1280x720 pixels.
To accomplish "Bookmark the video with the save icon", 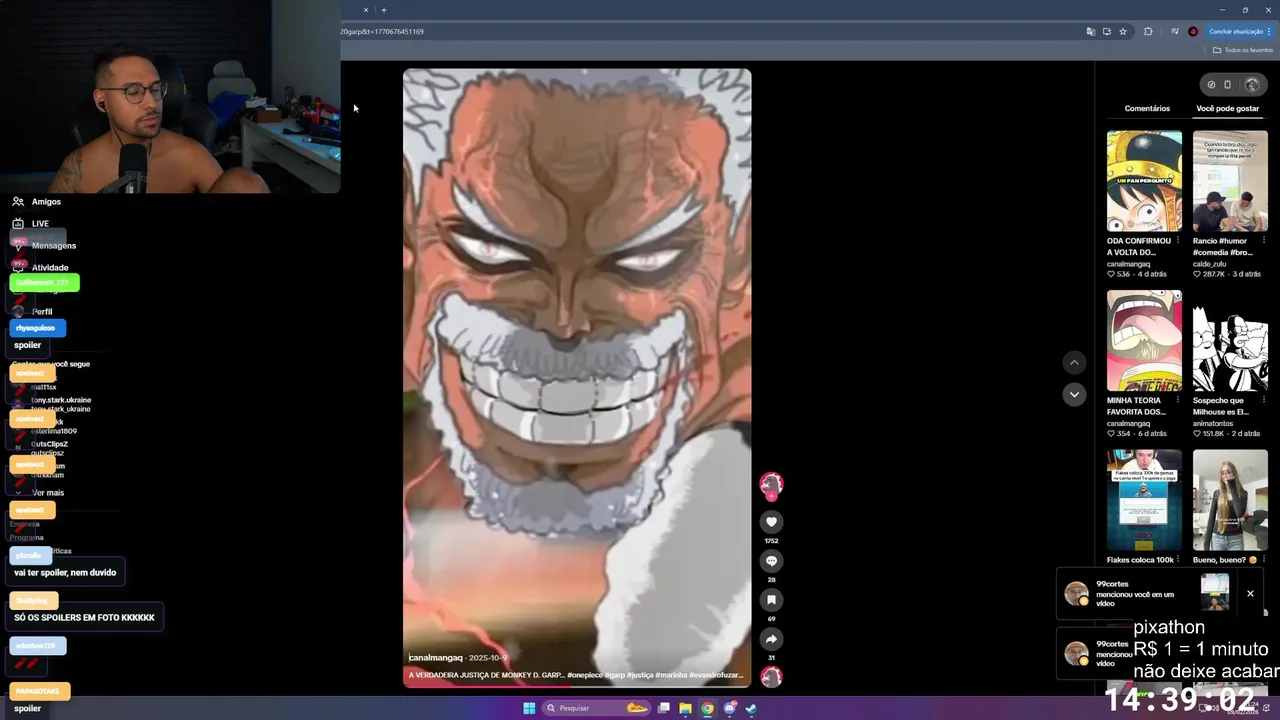I will tap(771, 599).
